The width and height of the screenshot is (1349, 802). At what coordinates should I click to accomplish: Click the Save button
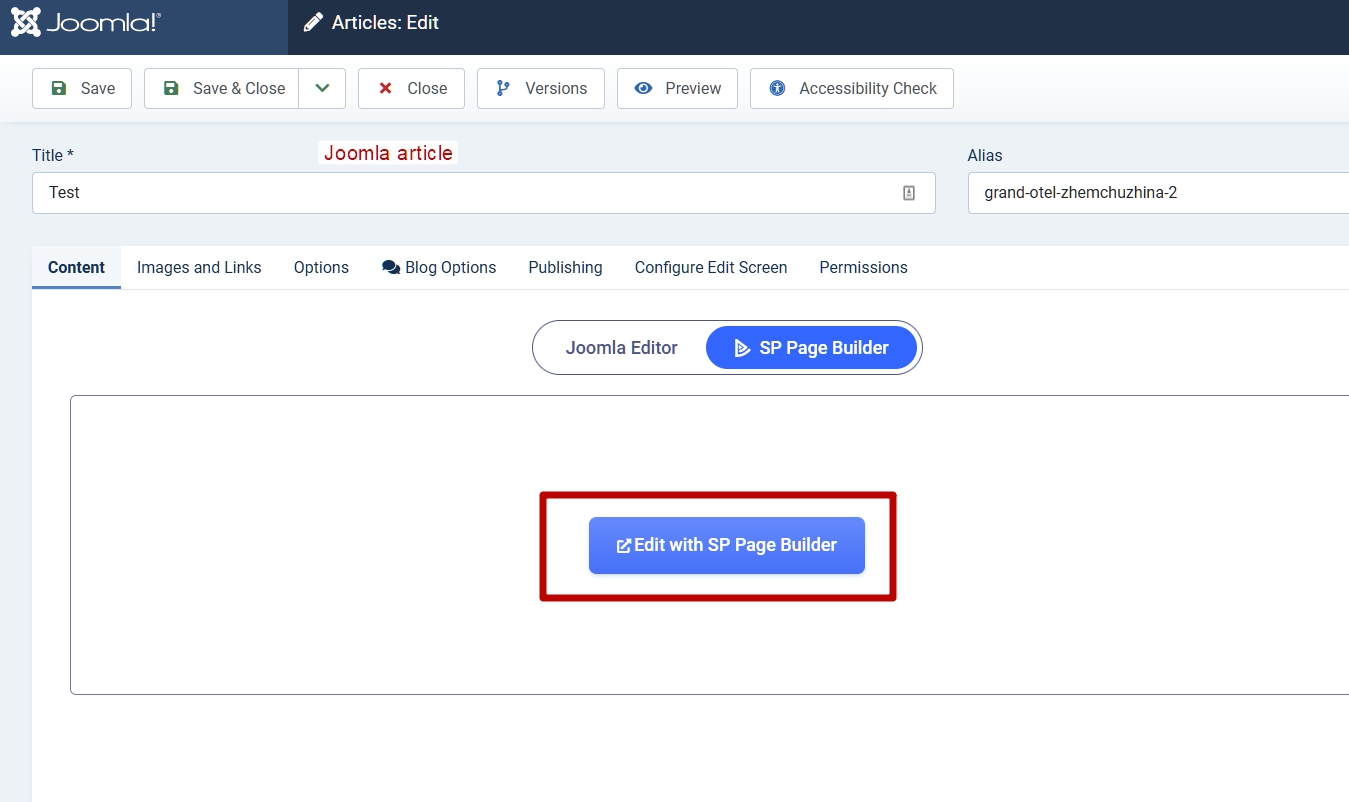(82, 88)
